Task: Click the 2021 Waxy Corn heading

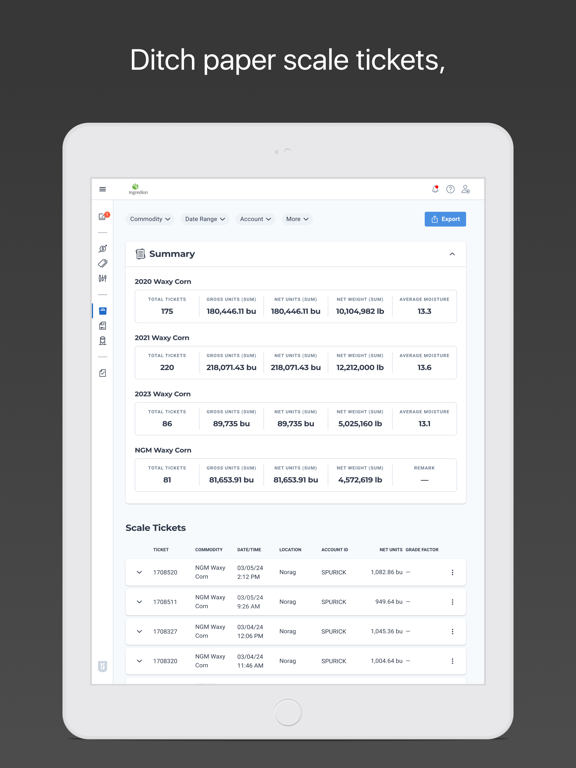Action: tap(162, 338)
